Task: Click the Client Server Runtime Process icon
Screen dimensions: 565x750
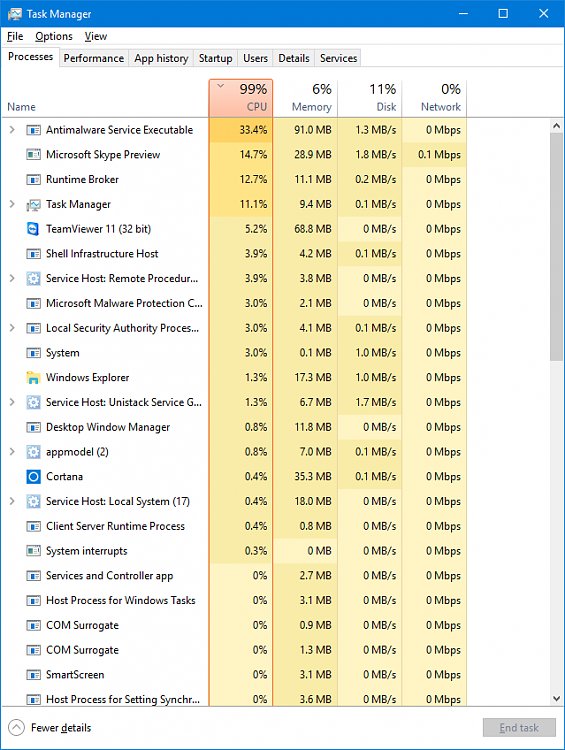Action: [33, 526]
